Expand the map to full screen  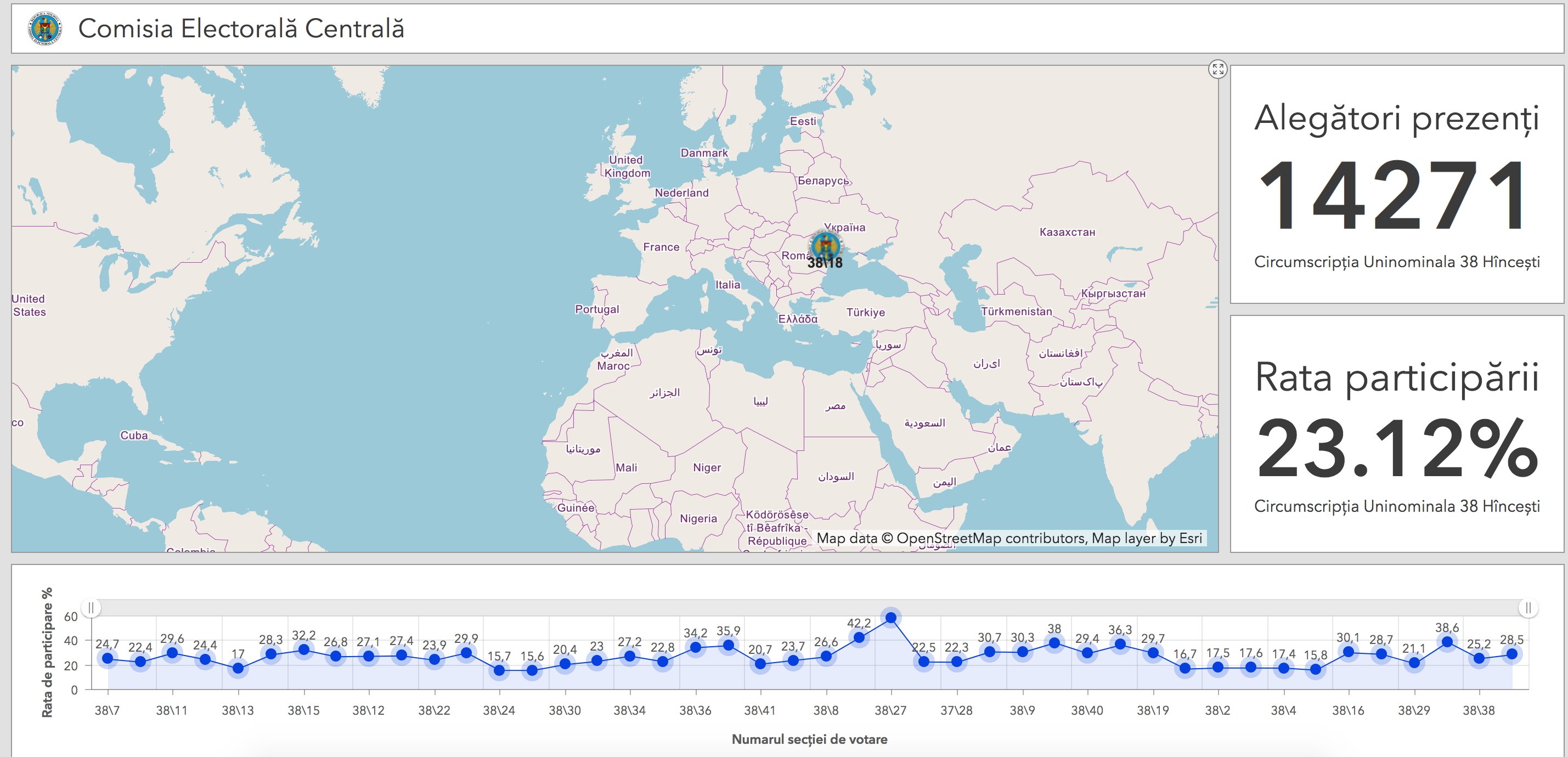[x=1217, y=69]
